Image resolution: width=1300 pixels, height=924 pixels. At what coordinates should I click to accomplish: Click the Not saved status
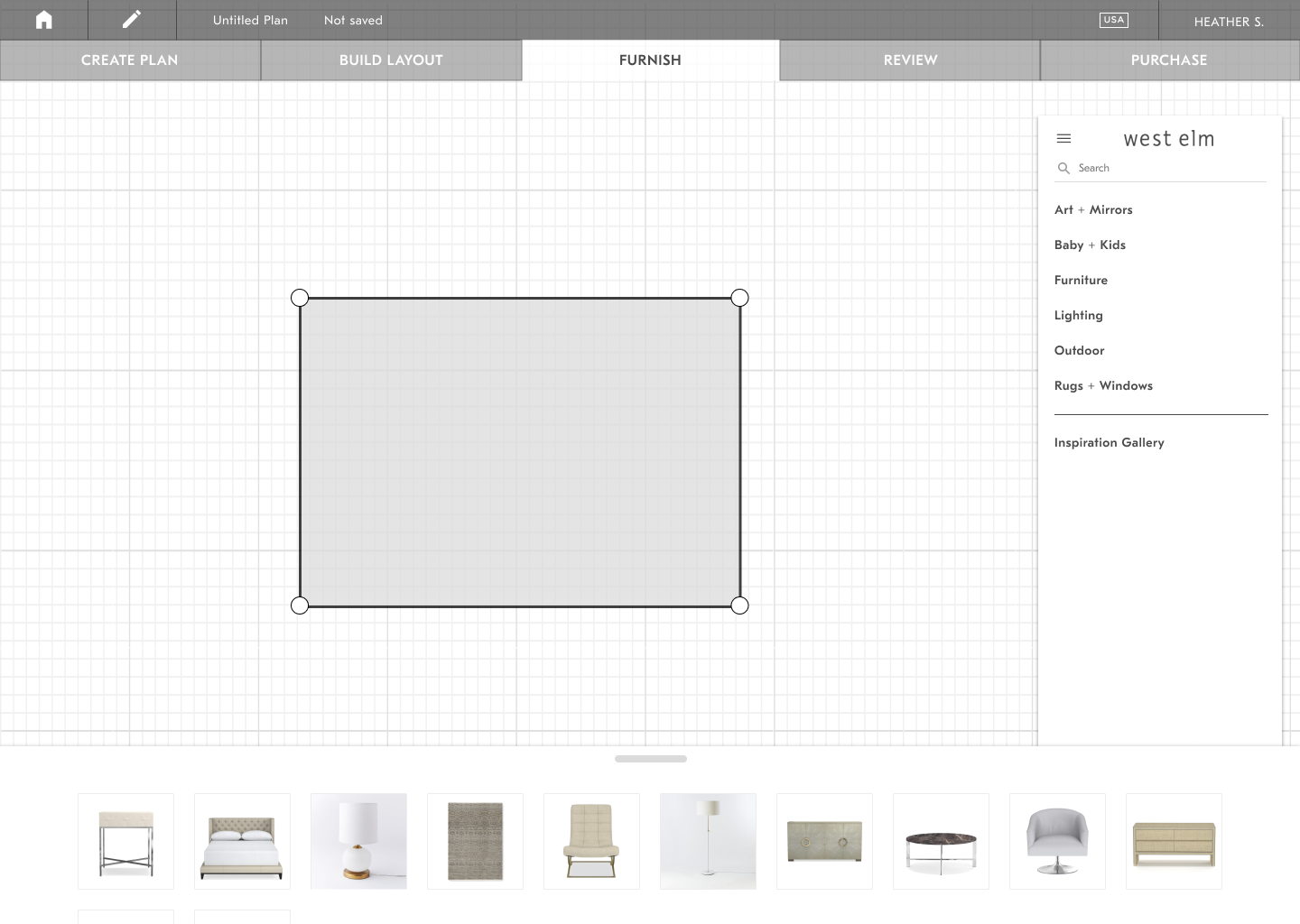353,20
